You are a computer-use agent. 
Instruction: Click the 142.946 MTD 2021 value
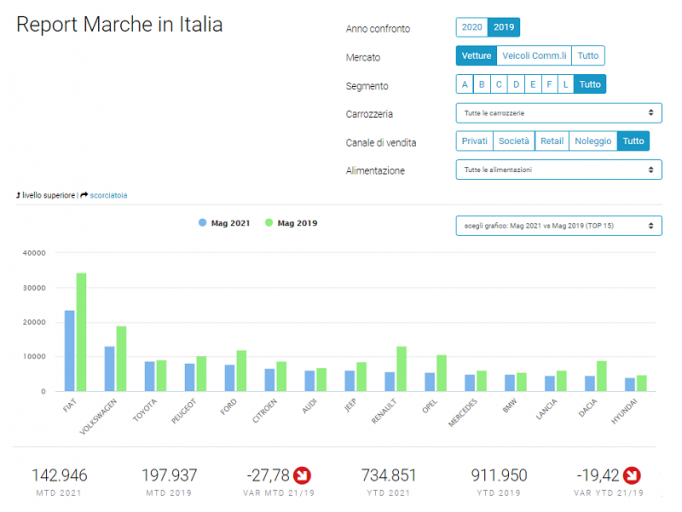(x=60, y=475)
